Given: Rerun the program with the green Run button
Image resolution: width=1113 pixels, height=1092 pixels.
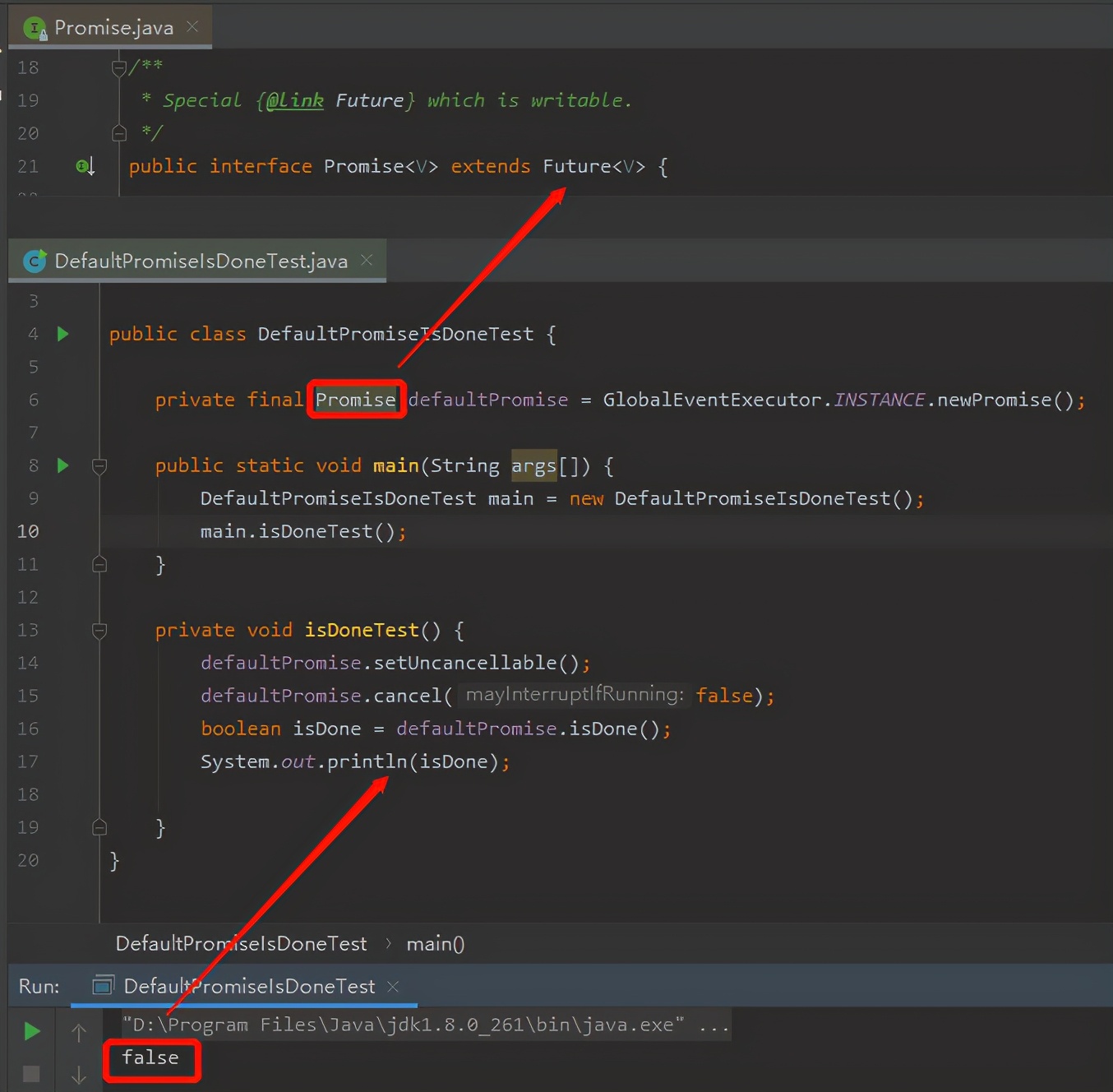Looking at the screenshot, I should point(32,1031).
